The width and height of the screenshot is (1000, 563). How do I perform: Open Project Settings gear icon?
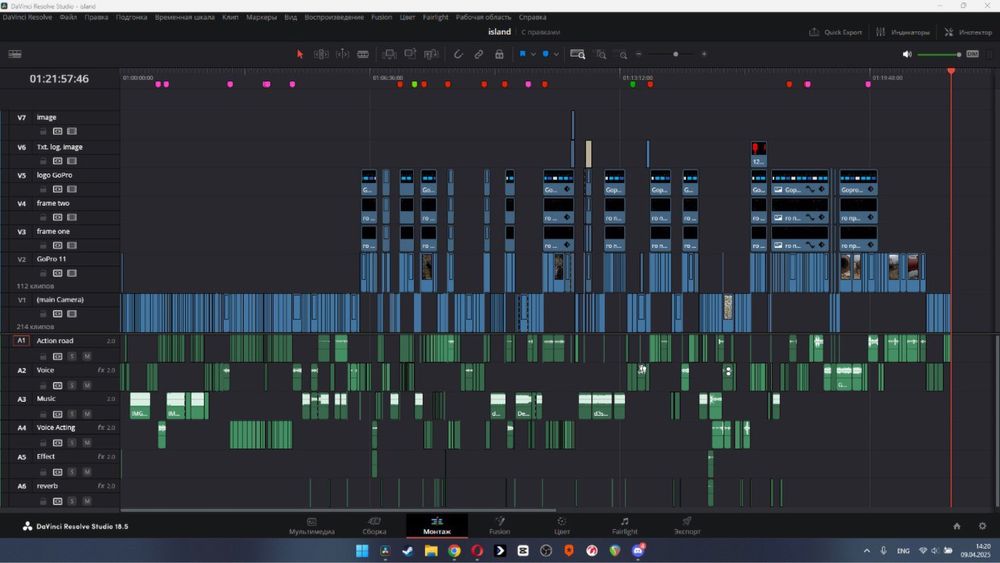point(982,526)
